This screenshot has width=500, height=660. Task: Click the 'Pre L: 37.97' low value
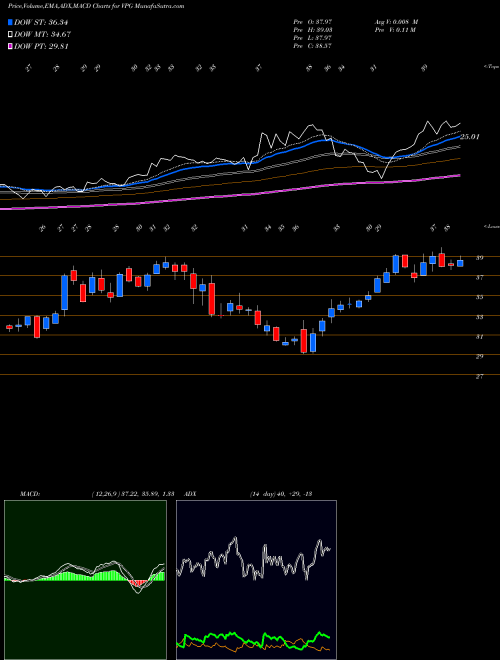313,38
